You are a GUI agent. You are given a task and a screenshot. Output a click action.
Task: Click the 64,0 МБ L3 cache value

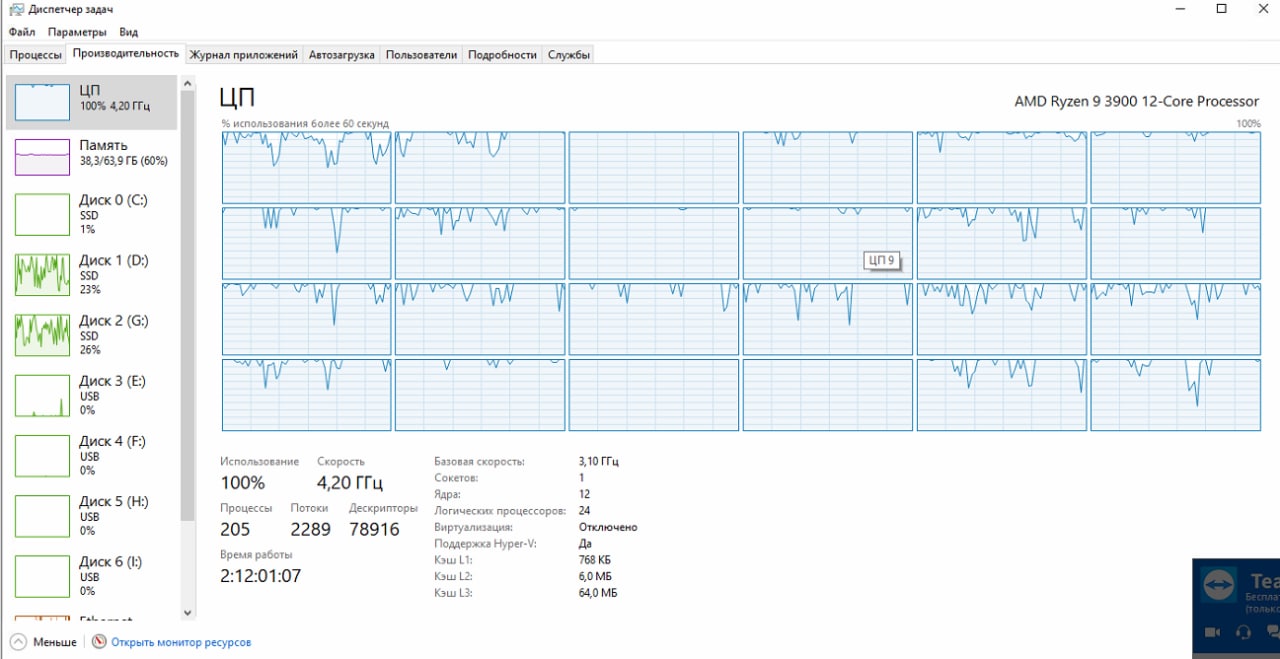pos(598,593)
